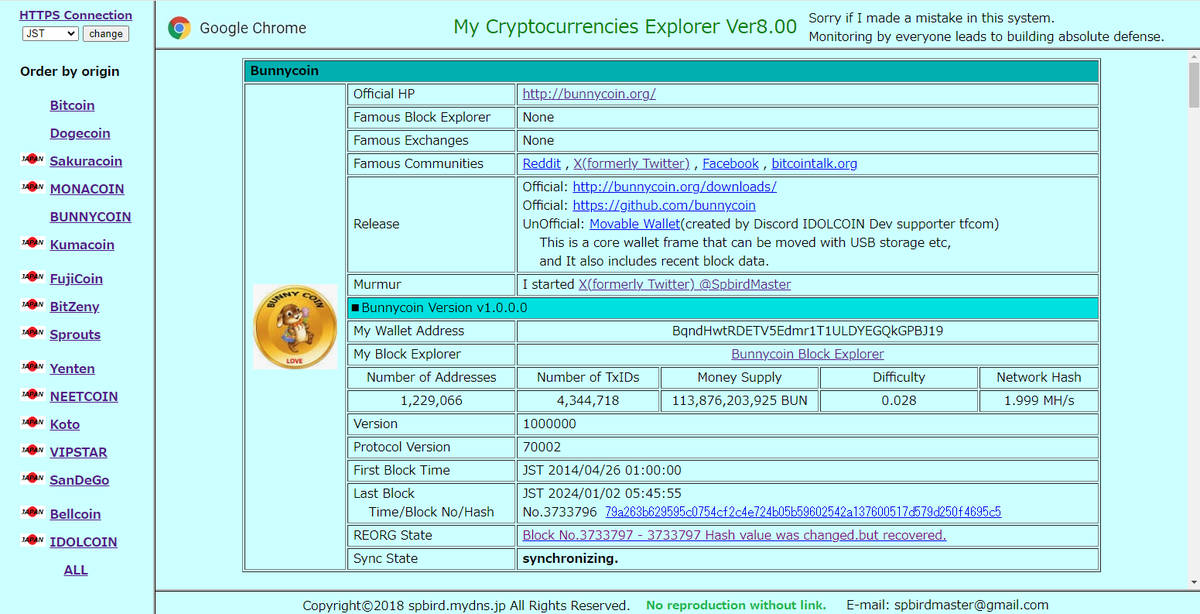The height and width of the screenshot is (614, 1200).
Task: Open Sprouts in the sidebar
Action: pos(75,335)
